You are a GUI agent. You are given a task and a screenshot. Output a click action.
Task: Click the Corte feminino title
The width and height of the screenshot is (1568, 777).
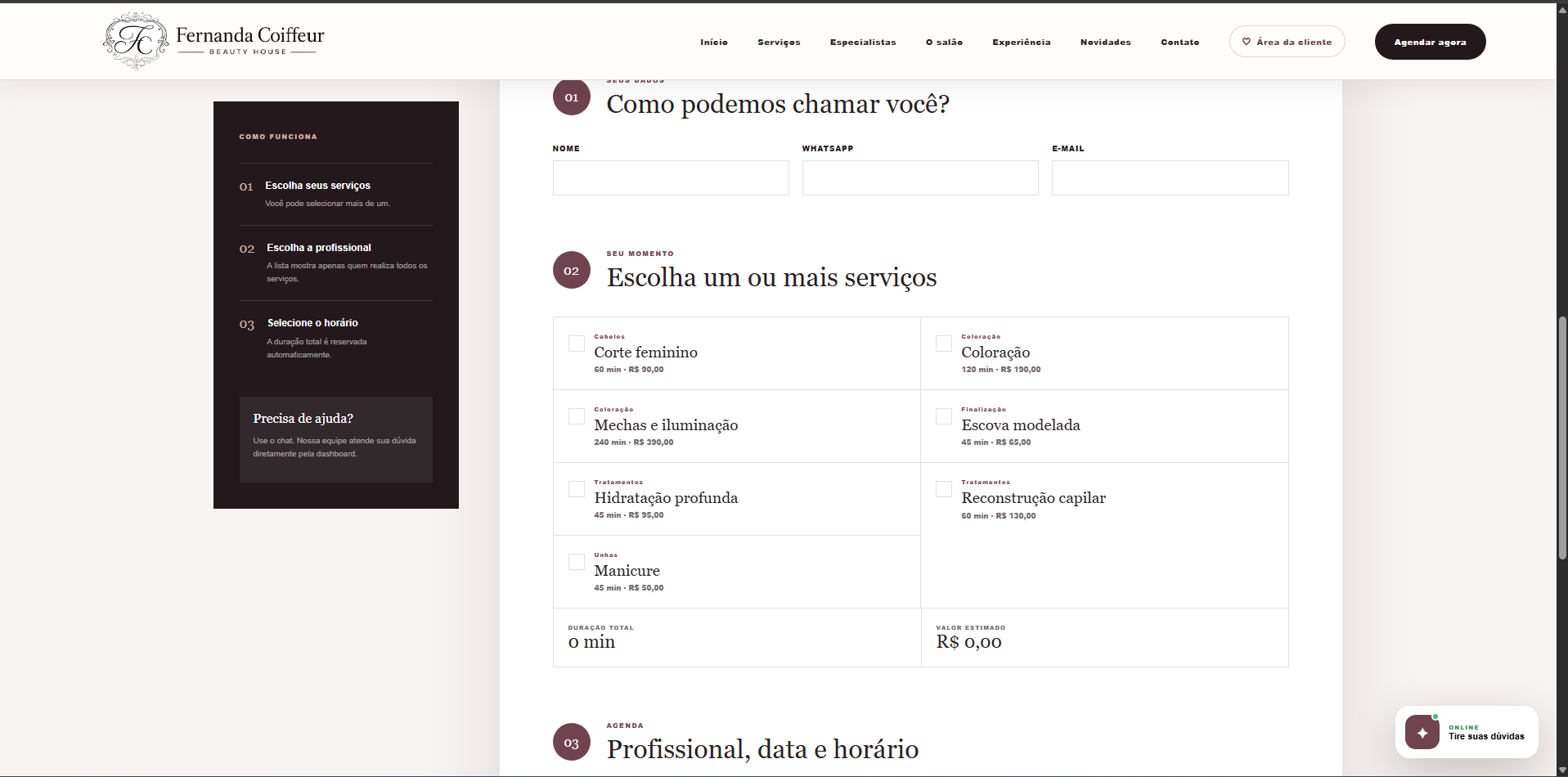645,353
